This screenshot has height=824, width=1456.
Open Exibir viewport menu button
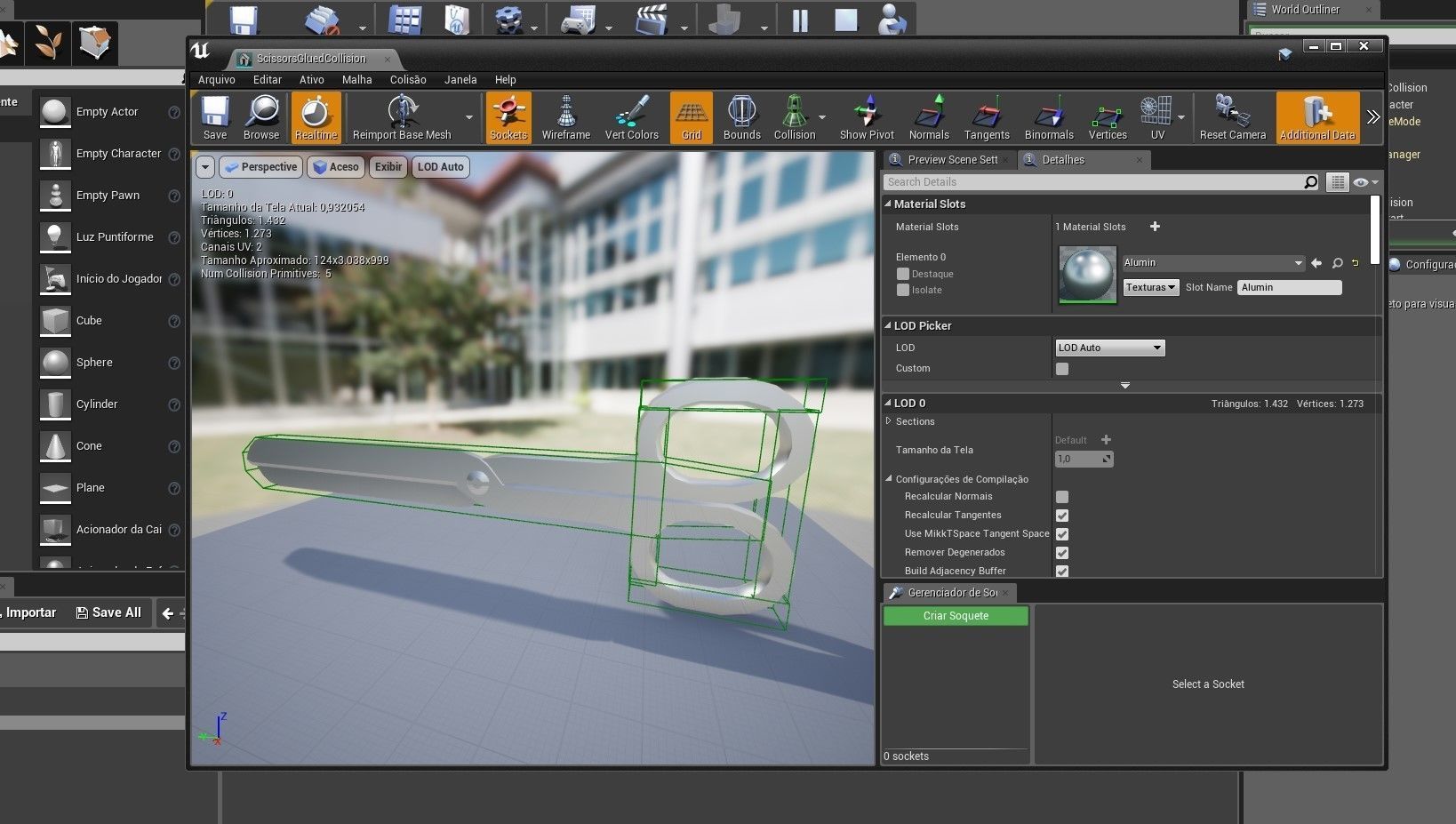[x=388, y=167]
